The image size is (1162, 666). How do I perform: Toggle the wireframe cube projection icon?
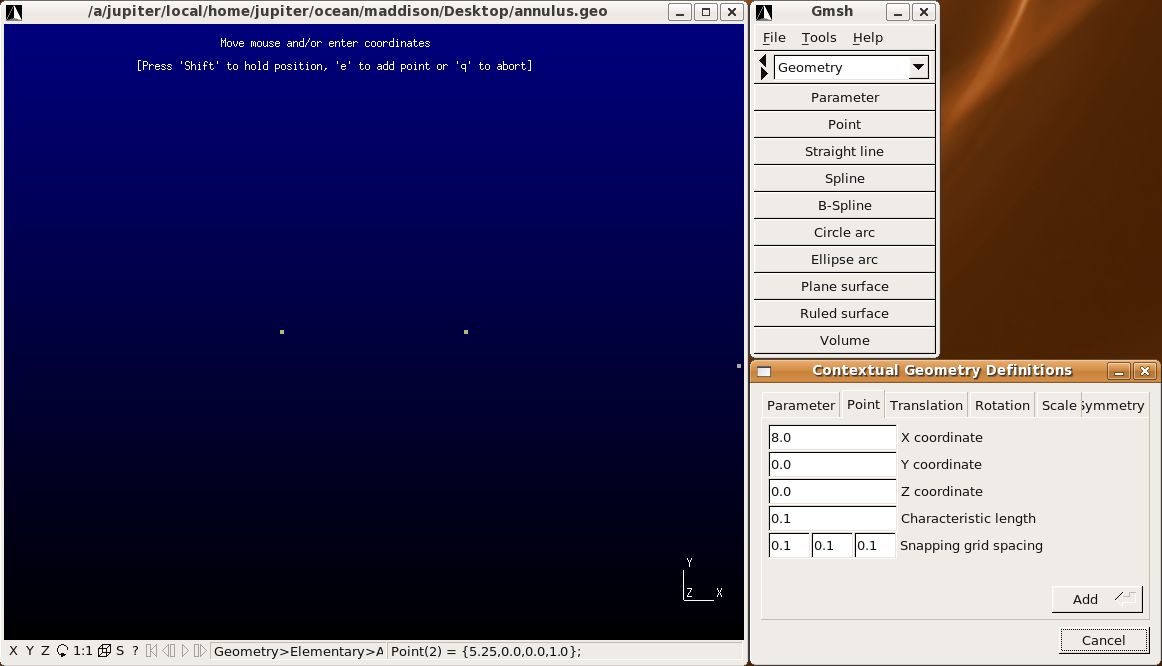(x=104, y=651)
